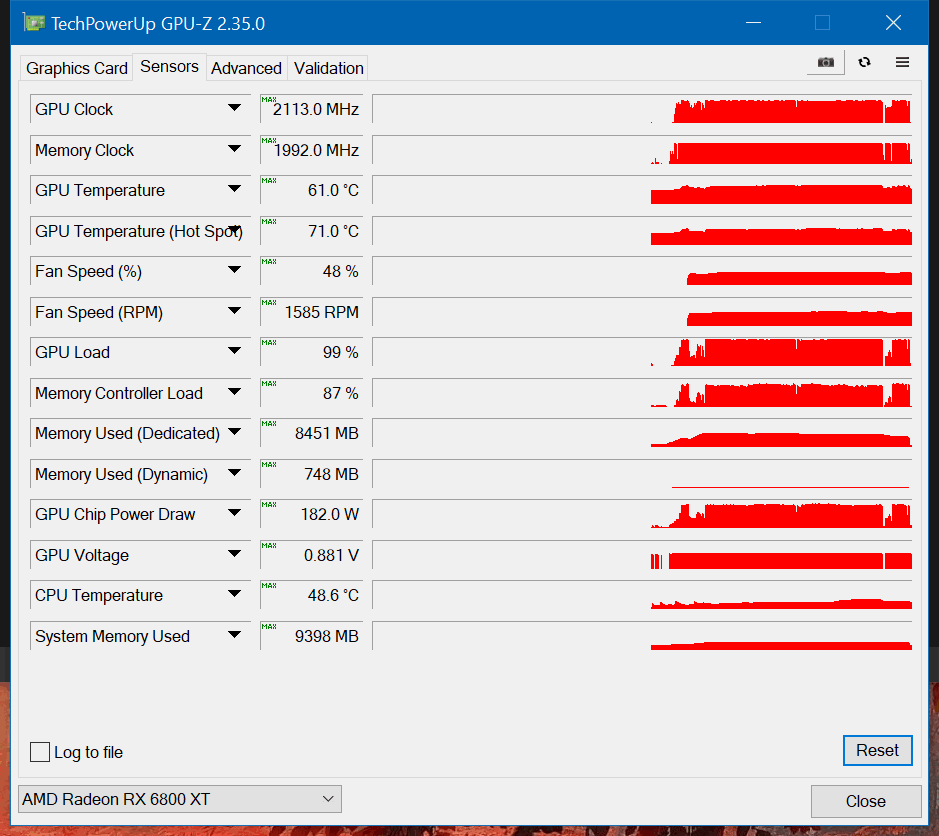Click the 48.6 °C CPU temperature value
Screen dimensions: 939x836
(311, 595)
